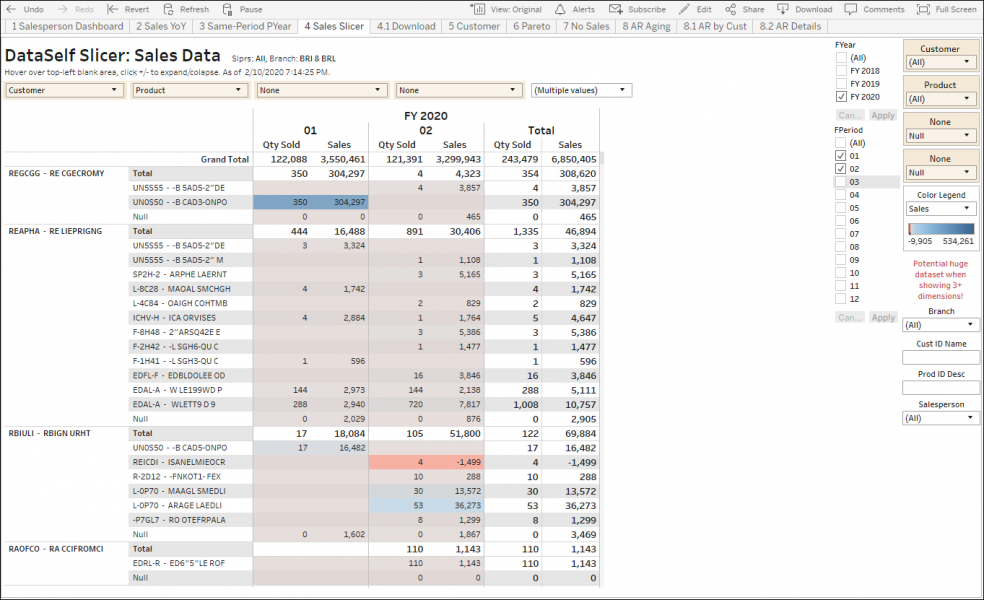The image size is (984, 600).
Task: Click the Revert icon in toolbar
Action: coord(112,9)
